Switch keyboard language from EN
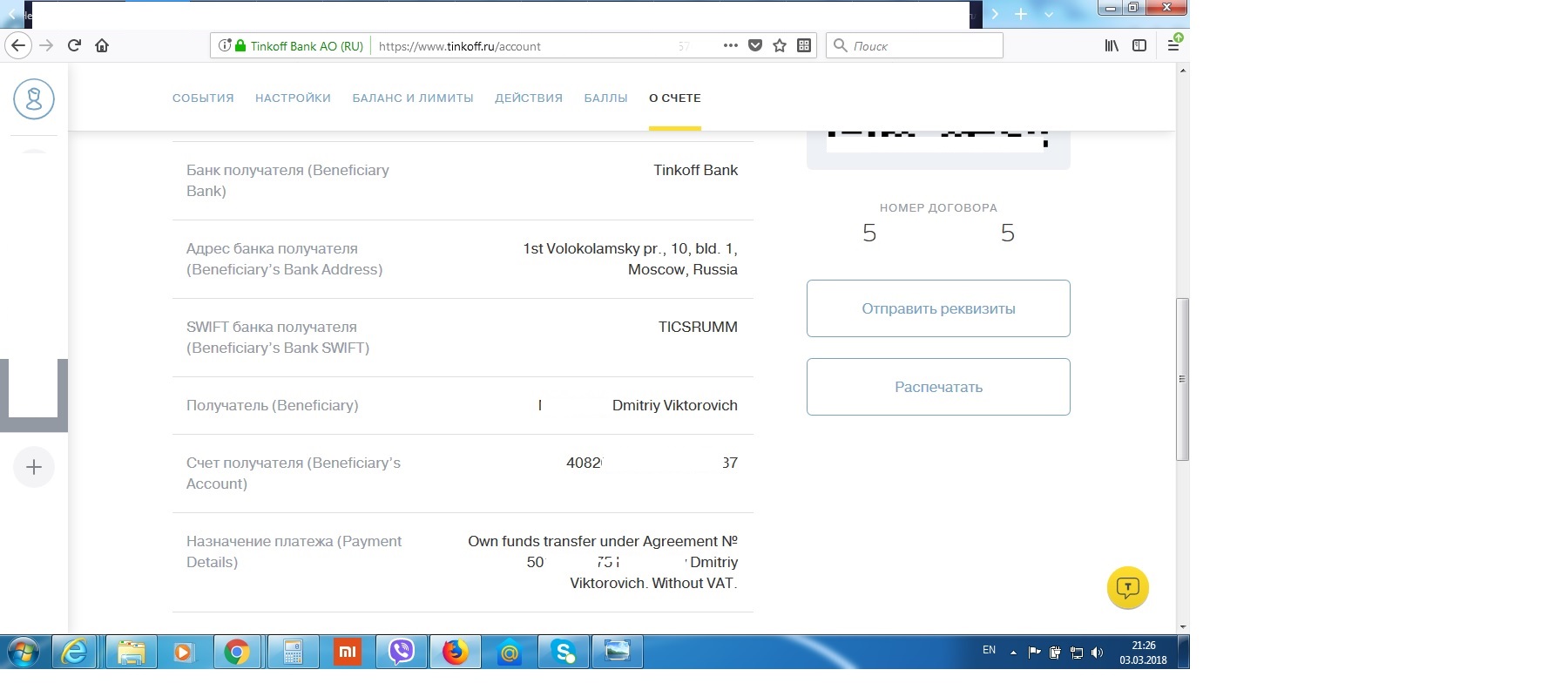The height and width of the screenshot is (690, 1568). pos(989,650)
